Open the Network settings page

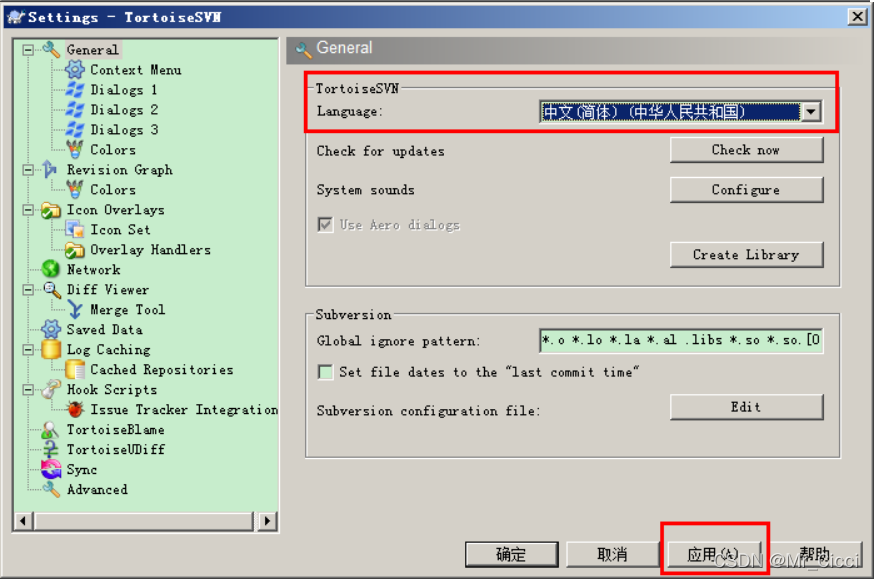(93, 270)
